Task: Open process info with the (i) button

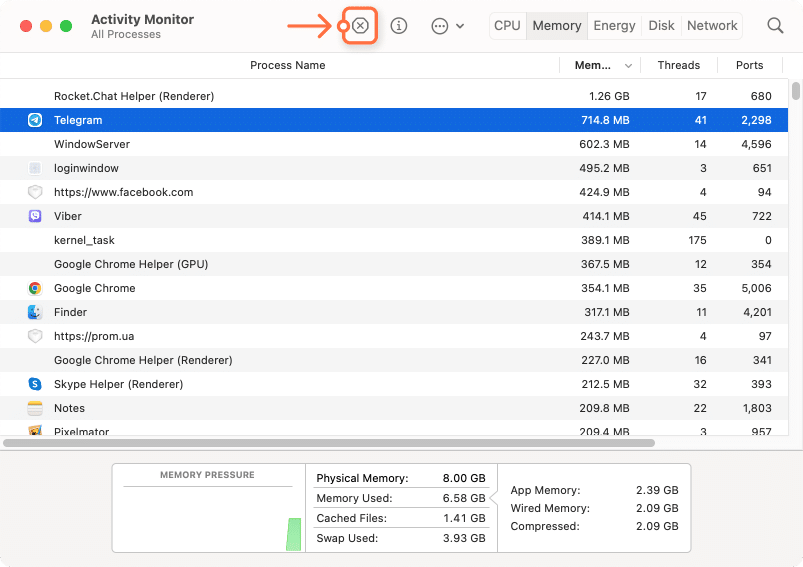Action: [398, 26]
